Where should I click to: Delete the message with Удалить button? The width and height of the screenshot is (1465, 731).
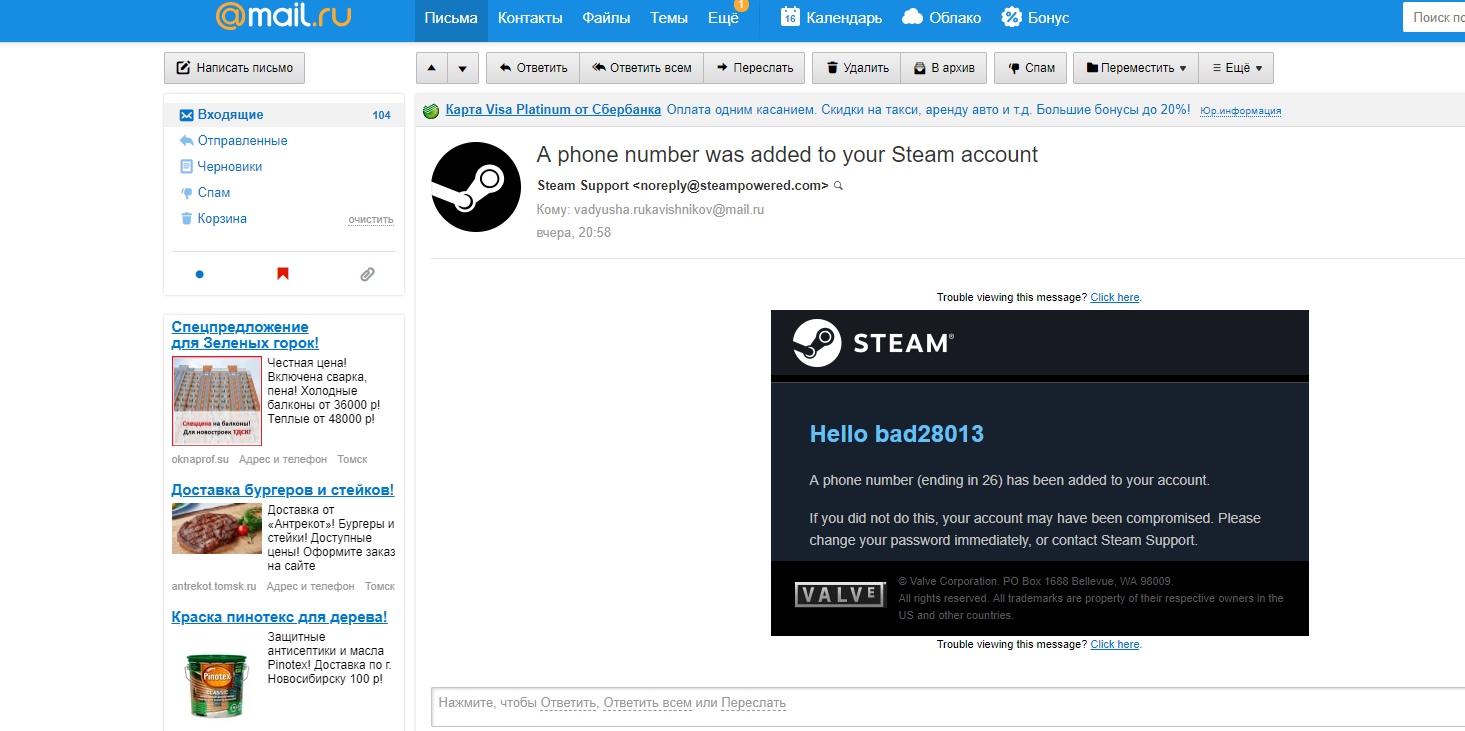coord(856,68)
